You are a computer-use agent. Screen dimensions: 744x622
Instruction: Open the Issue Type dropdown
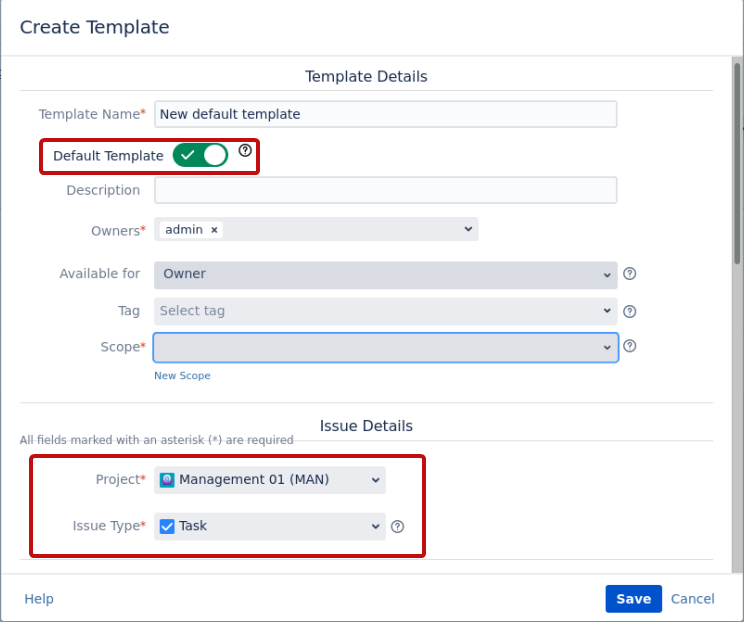[x=270, y=526]
